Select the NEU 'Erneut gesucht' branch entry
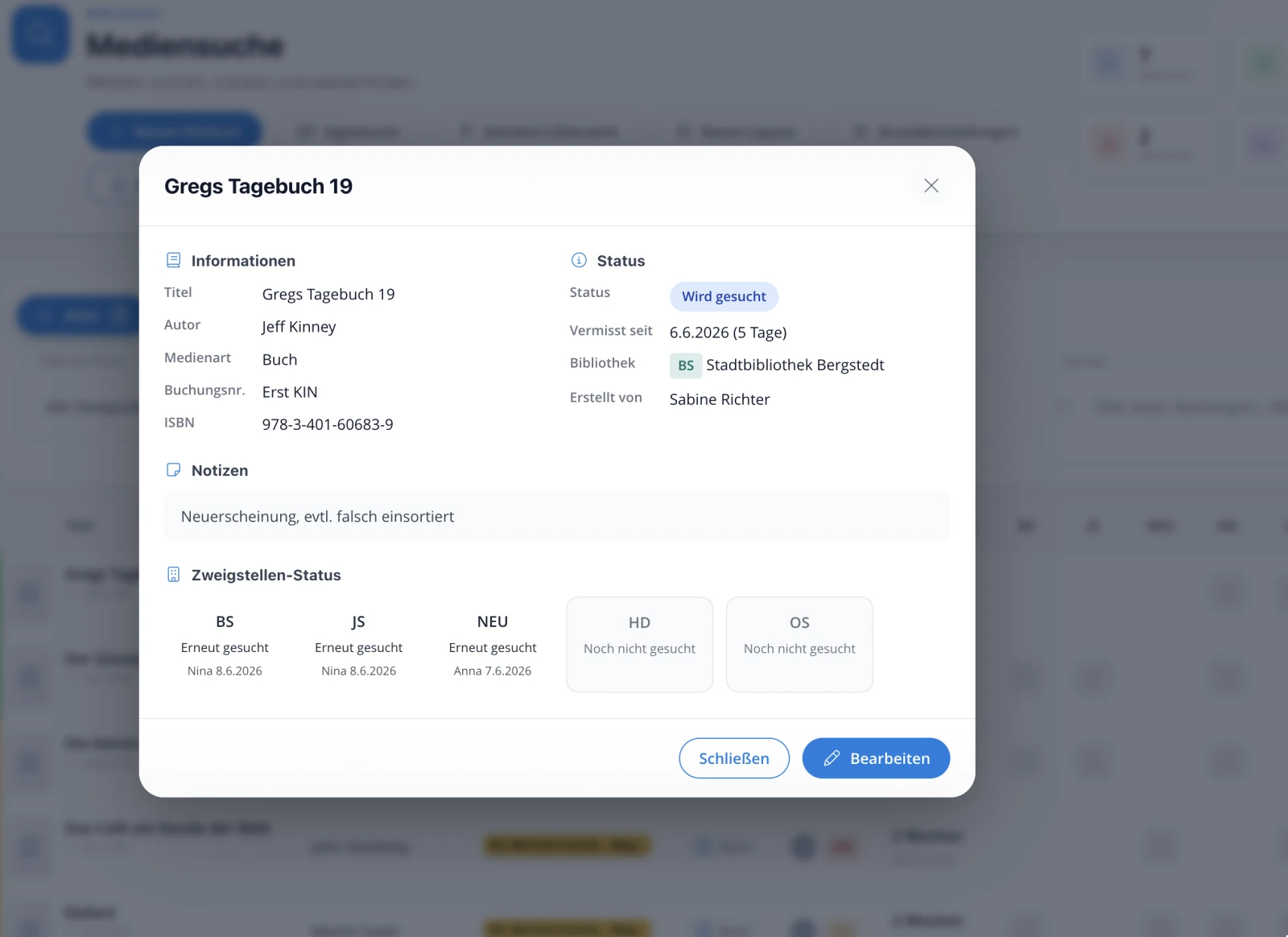Viewport: 1288px width, 937px height. coord(493,645)
